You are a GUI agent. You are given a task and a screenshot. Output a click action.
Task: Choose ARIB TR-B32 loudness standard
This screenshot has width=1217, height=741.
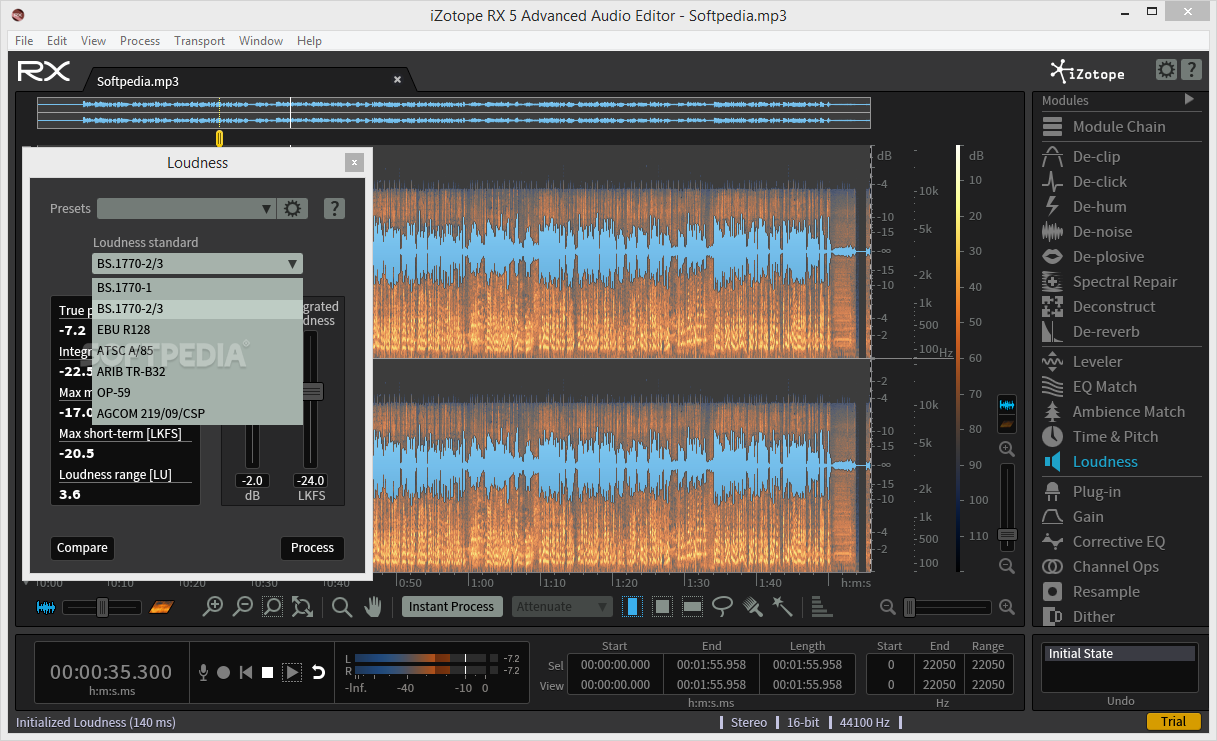click(x=197, y=372)
